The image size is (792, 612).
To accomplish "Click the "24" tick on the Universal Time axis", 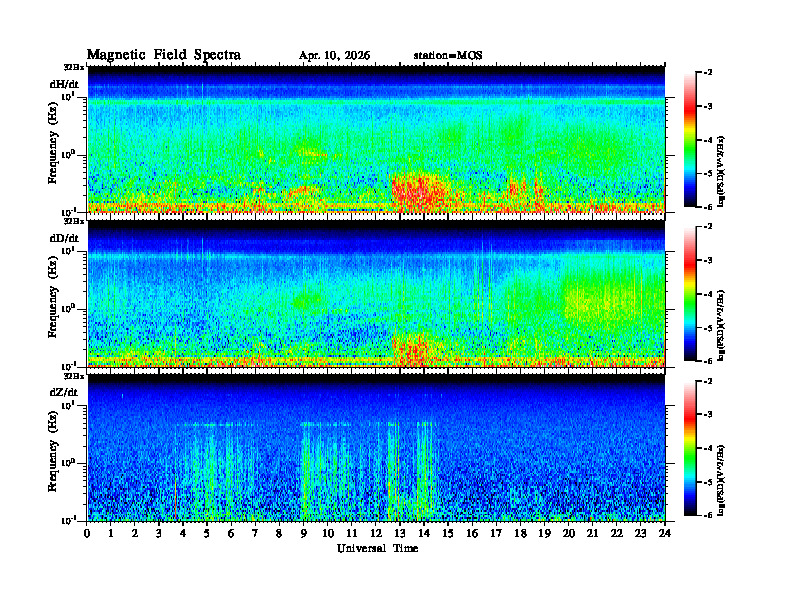I will tap(665, 534).
